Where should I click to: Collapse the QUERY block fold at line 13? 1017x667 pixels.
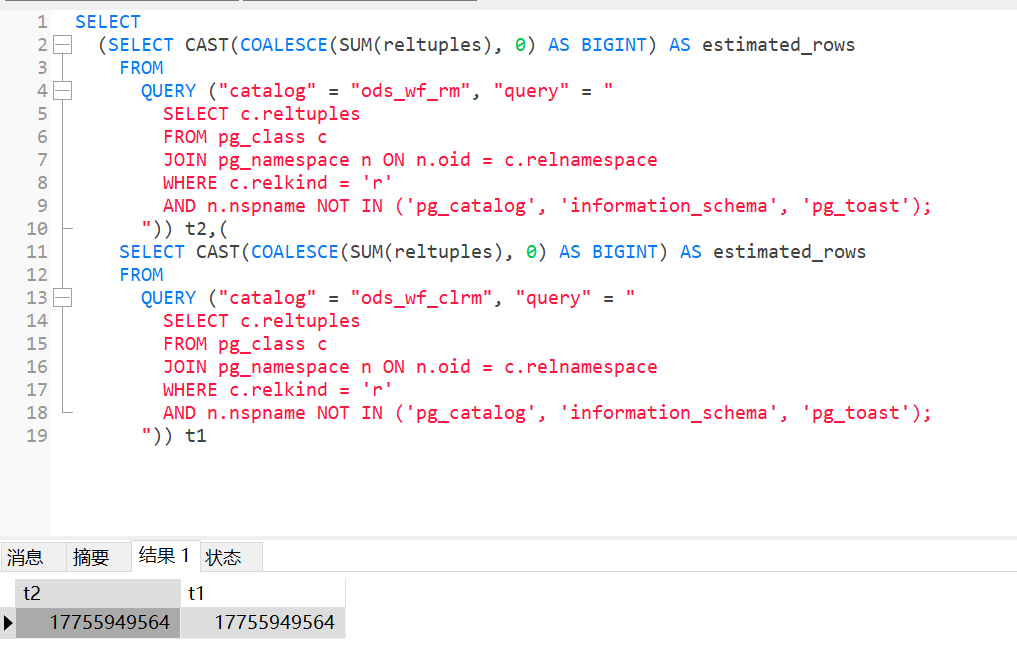tap(62, 298)
